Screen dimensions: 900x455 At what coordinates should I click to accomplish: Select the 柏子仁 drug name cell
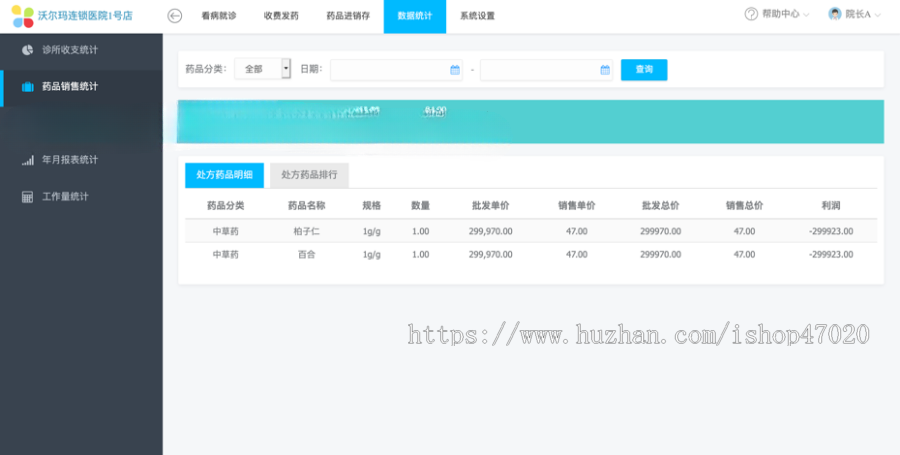tap(307, 231)
